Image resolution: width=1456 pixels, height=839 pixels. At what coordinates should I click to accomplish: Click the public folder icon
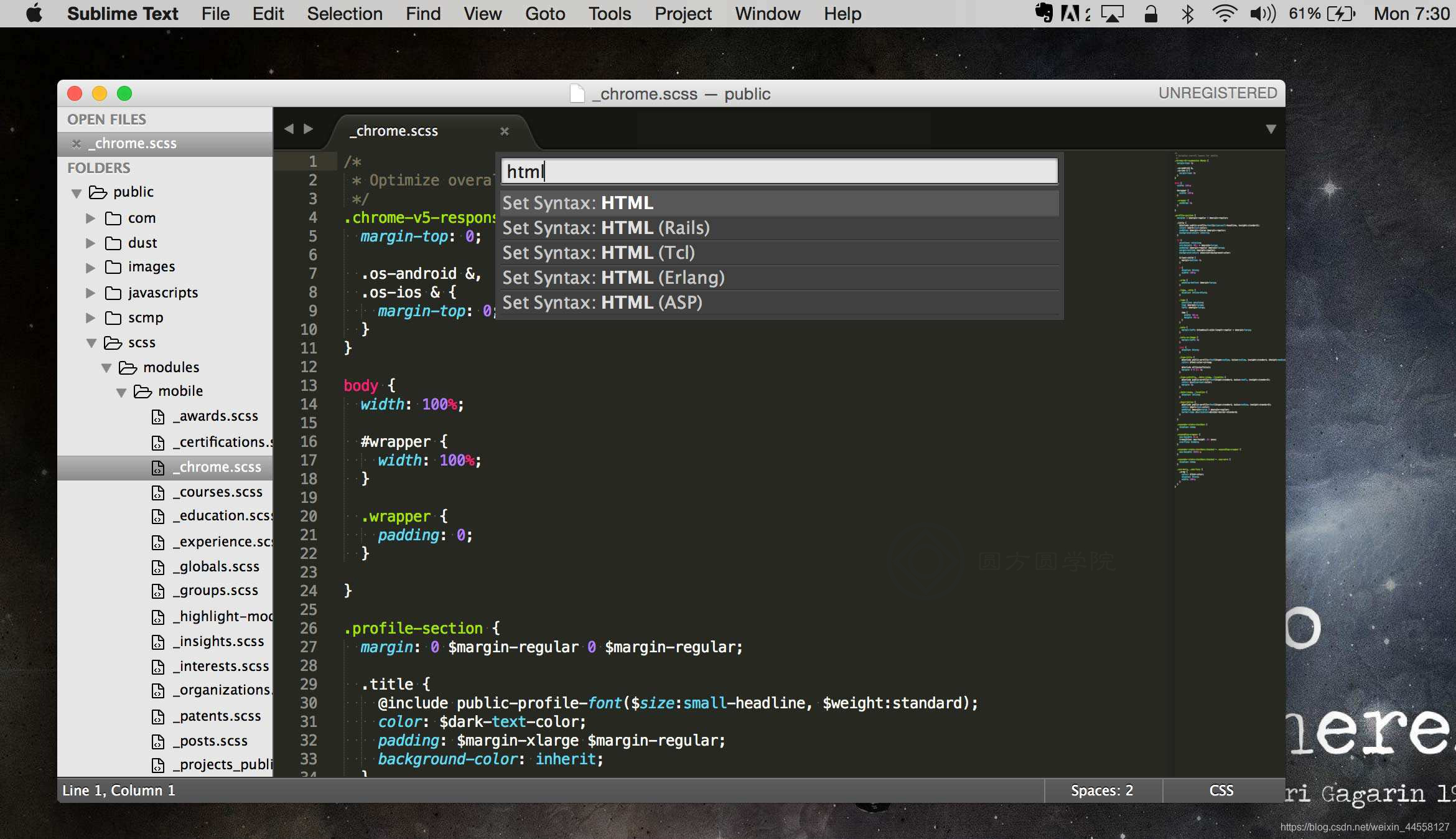[x=98, y=192]
